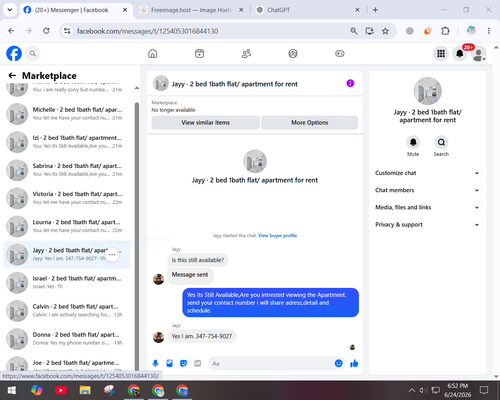Close the Freeimage.host tab
The width and height of the screenshot is (500, 400).
pyautogui.click(x=241, y=10)
